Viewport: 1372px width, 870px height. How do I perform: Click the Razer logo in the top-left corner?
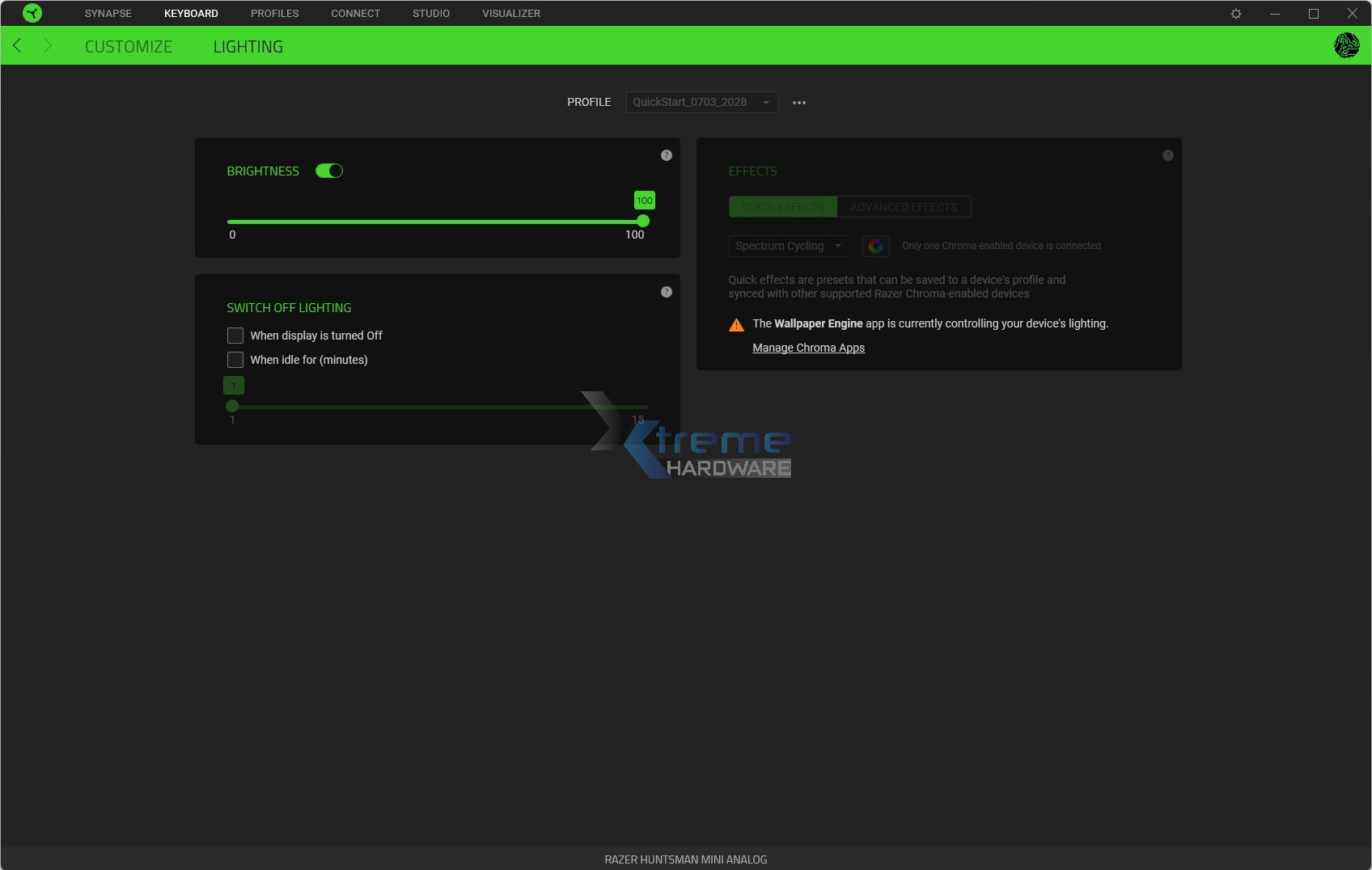(32, 13)
